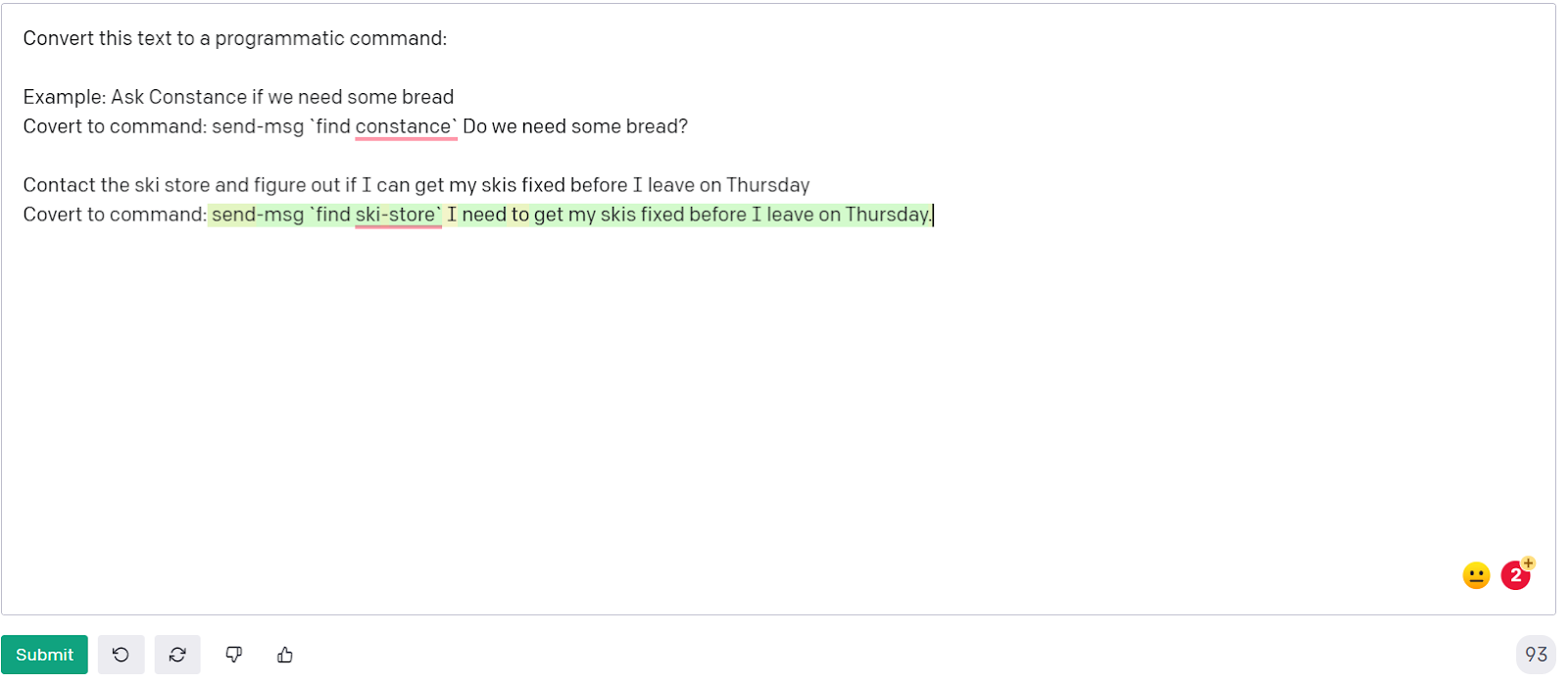
Task: Click highlighted "Thursday." ending the completion
Action: (888, 215)
